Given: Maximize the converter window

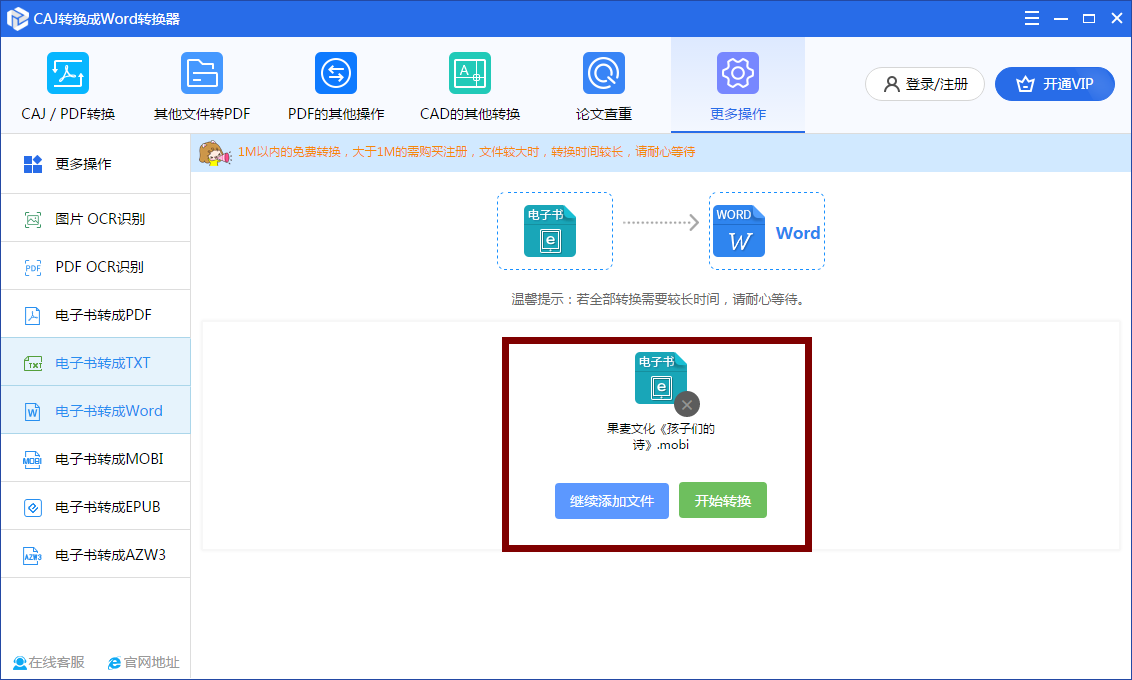Looking at the screenshot, I should tap(1089, 19).
